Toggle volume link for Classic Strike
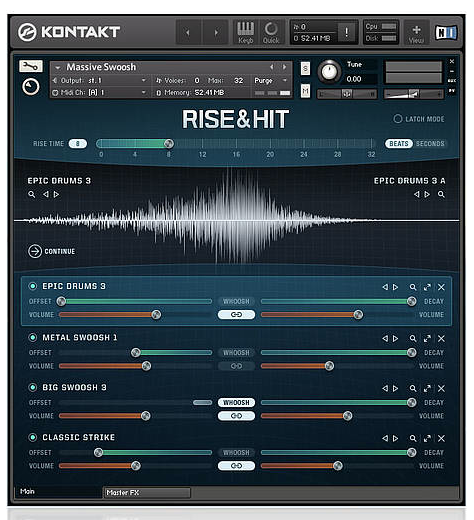Viewport: 474px width, 520px height. click(236, 466)
